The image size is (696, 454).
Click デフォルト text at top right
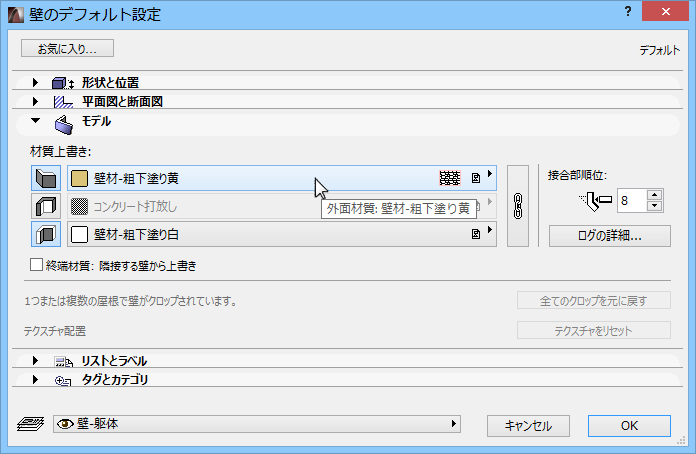pos(660,50)
